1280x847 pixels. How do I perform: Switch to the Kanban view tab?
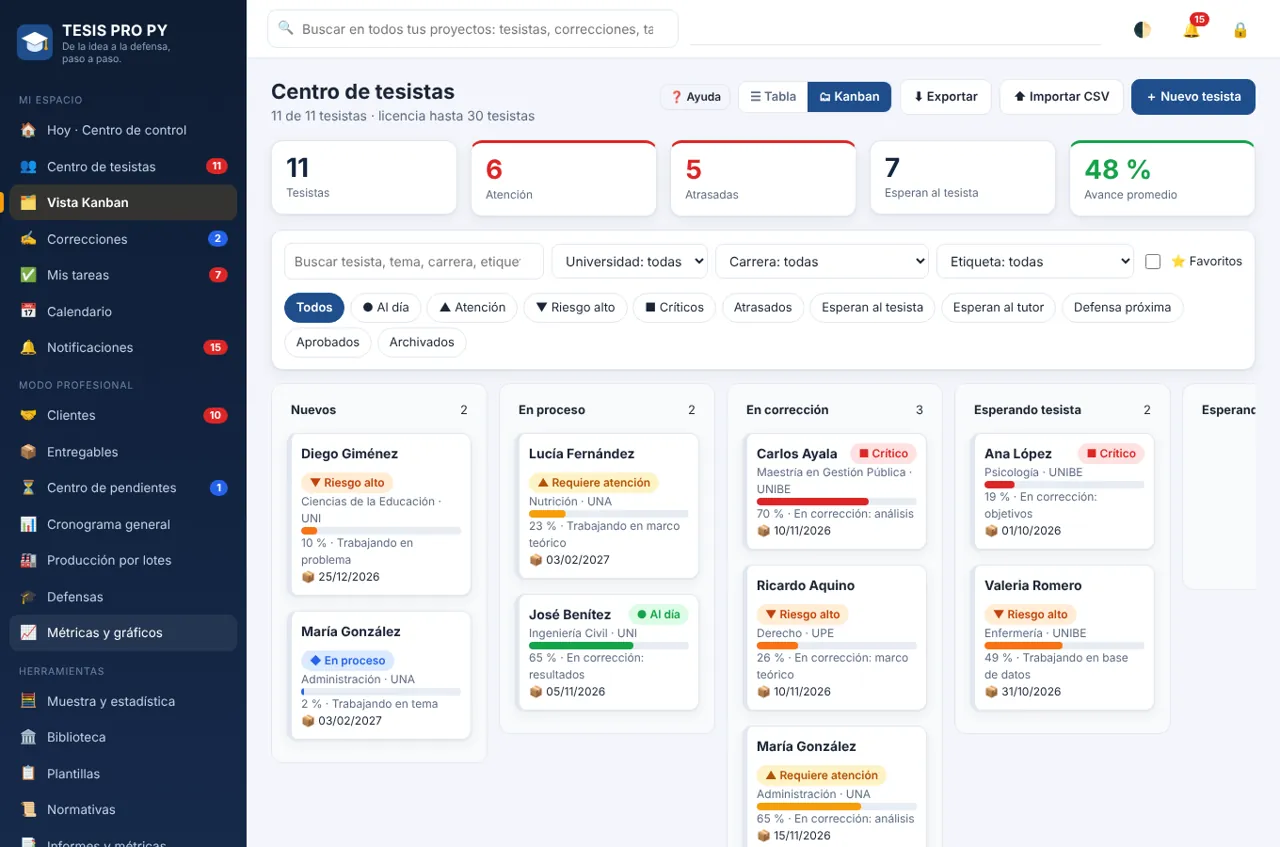(849, 97)
